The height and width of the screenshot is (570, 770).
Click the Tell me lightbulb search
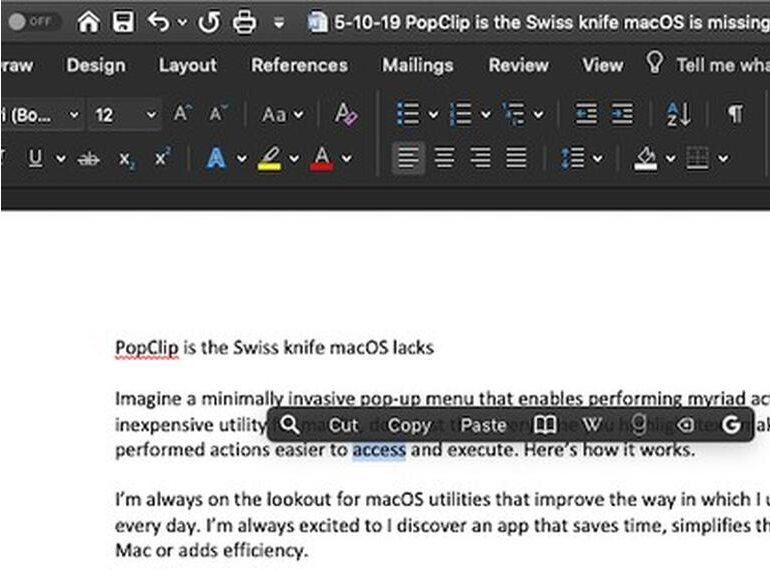click(655, 63)
